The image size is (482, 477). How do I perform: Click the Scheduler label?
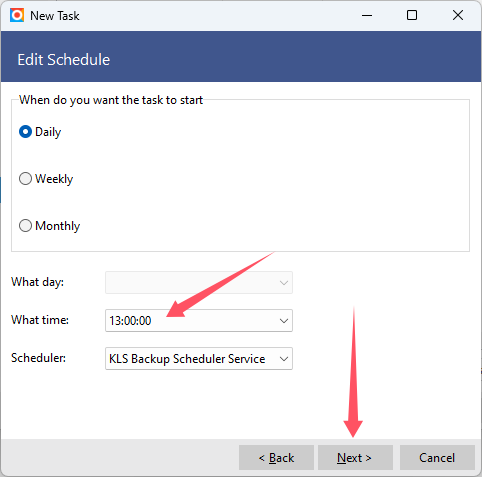(x=38, y=358)
